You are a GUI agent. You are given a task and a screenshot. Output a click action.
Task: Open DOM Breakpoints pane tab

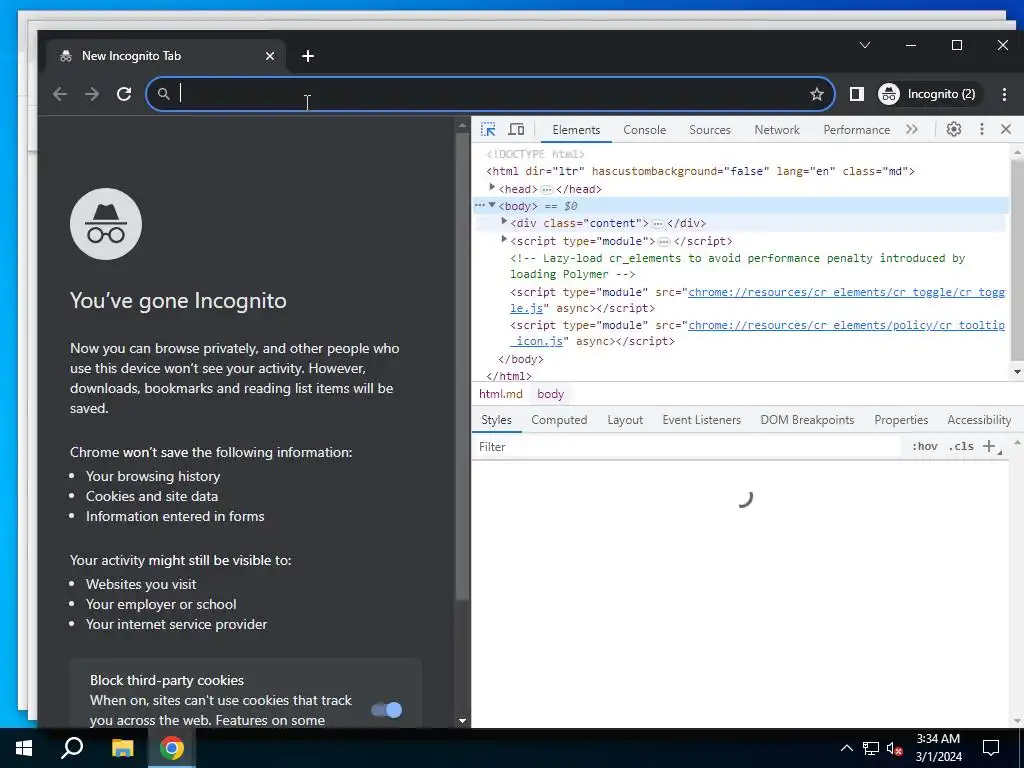tap(807, 420)
